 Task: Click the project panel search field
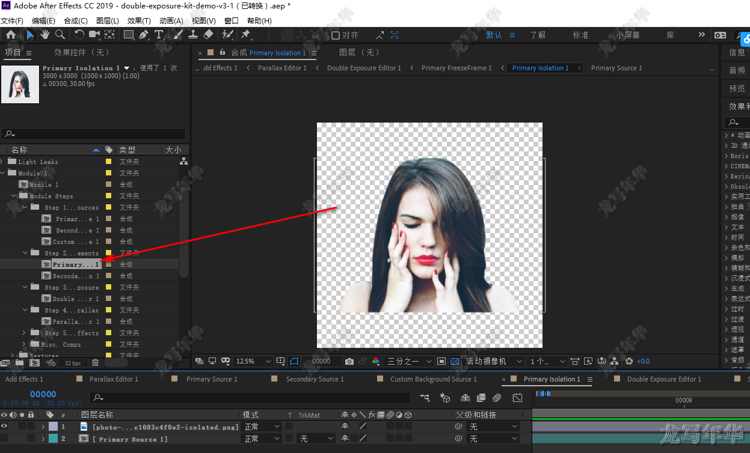click(93, 133)
